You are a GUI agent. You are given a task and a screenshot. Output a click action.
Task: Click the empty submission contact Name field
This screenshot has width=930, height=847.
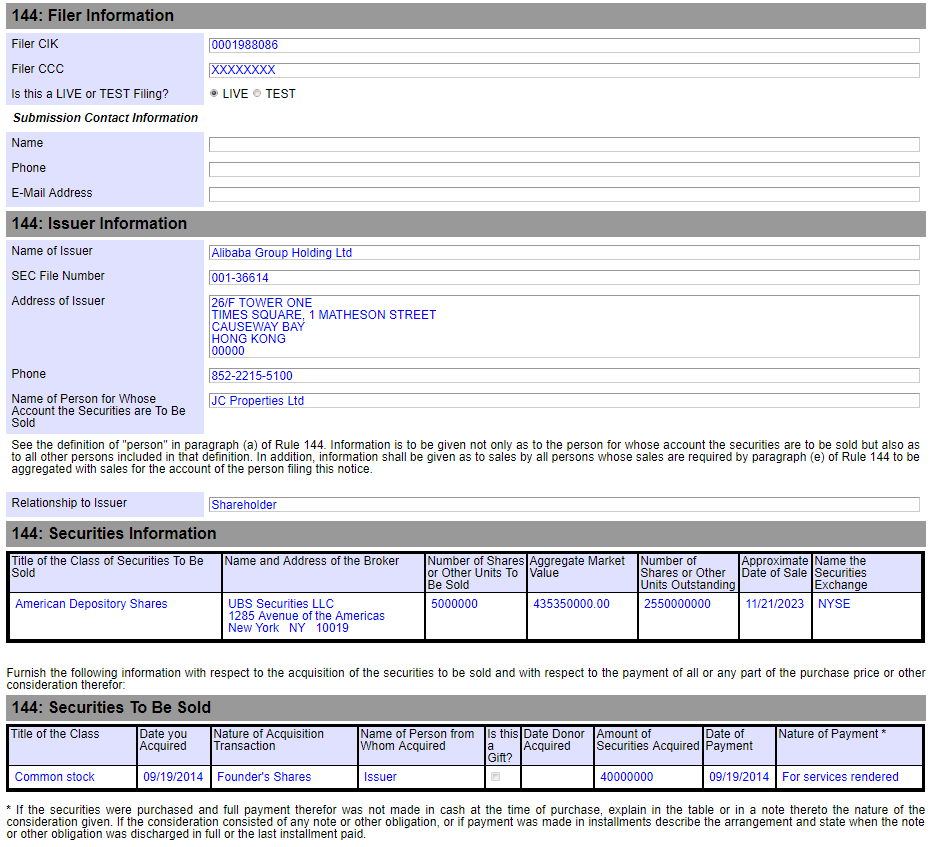point(564,144)
